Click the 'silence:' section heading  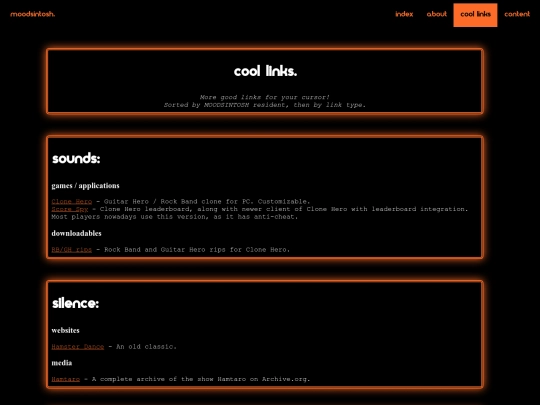pyautogui.click(x=75, y=303)
